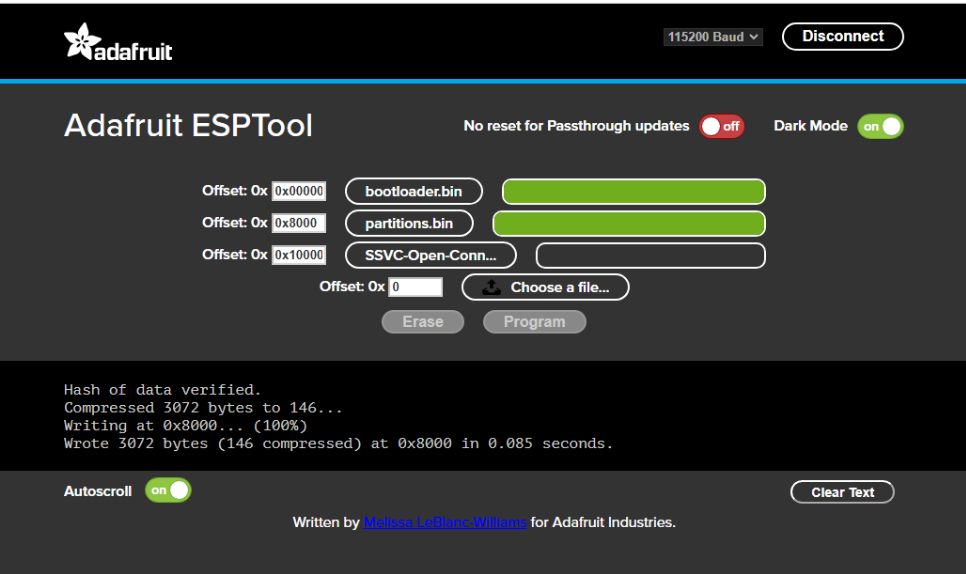Click the Erase button
Viewport: 966px width, 574px height.
(422, 322)
